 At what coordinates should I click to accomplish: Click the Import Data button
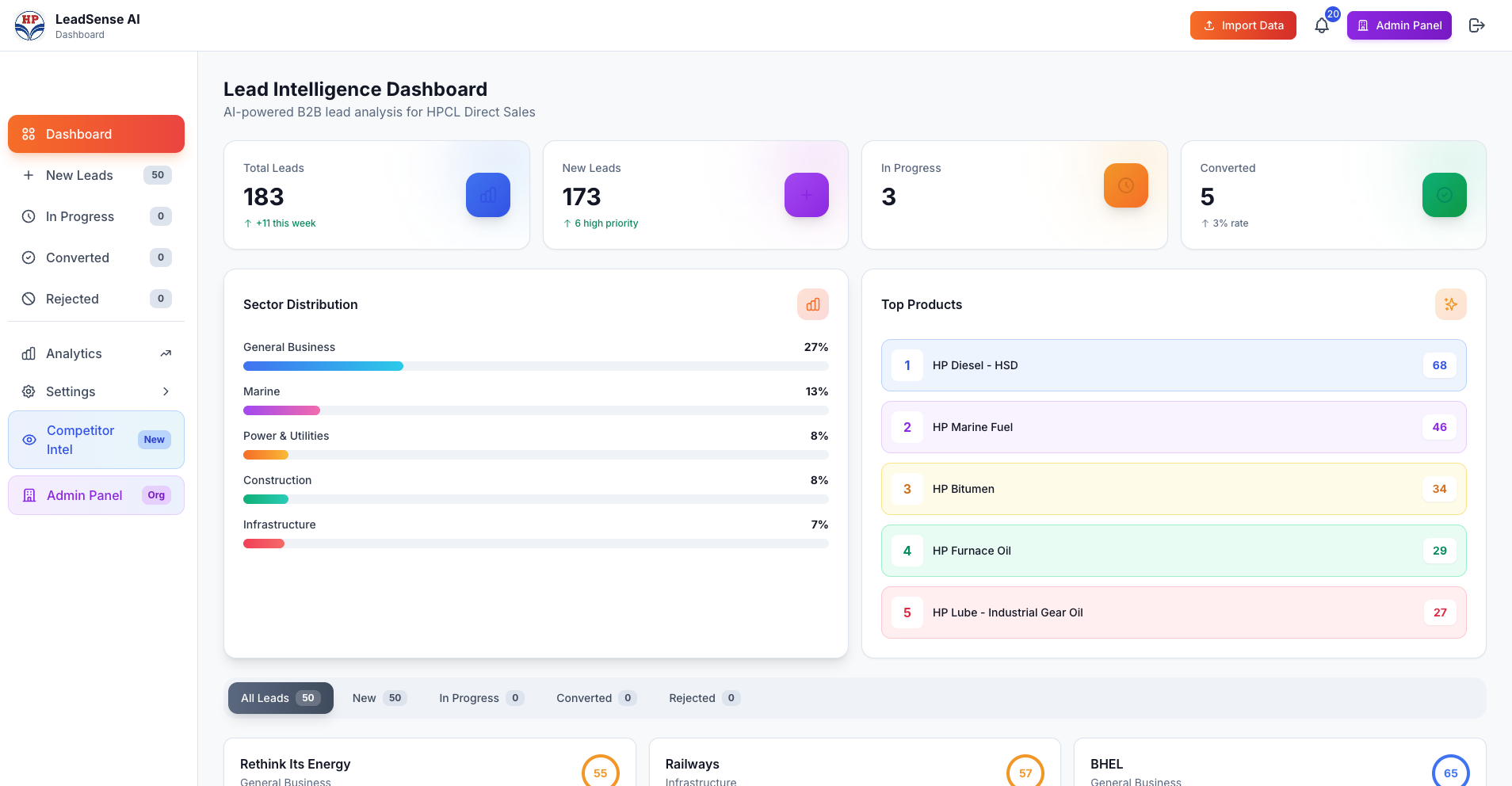pyautogui.click(x=1243, y=25)
